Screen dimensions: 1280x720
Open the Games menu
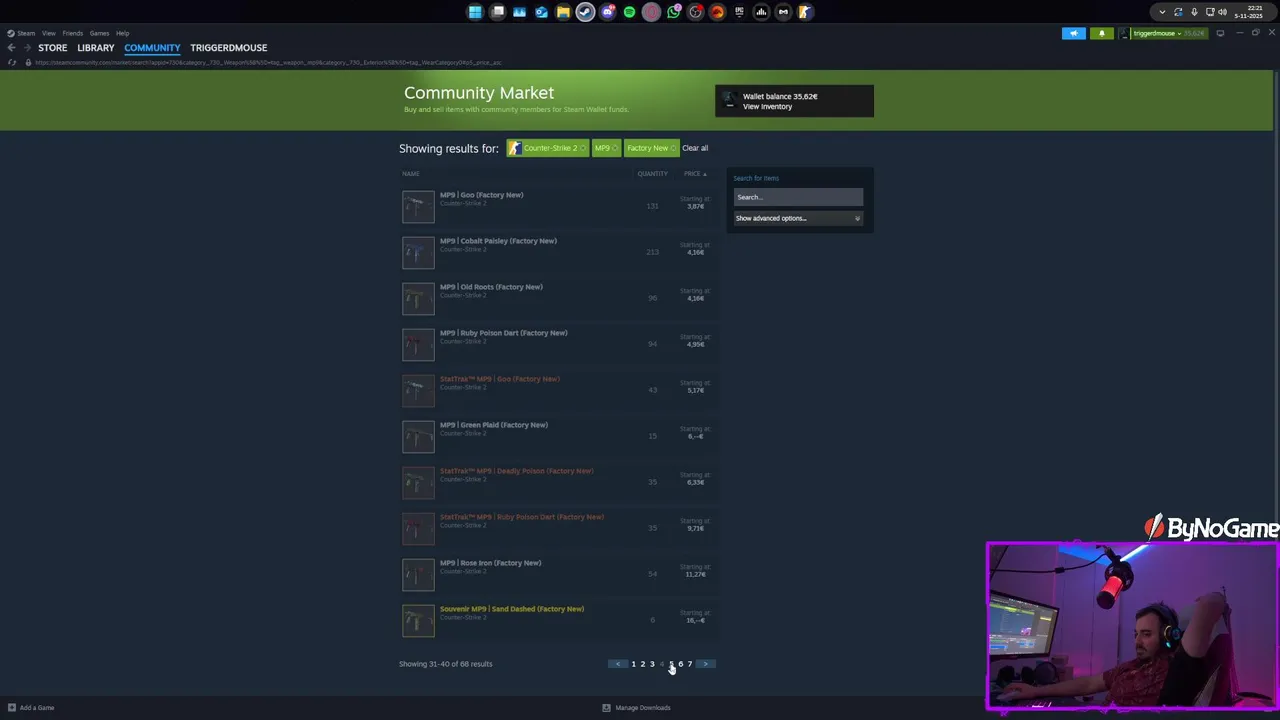(99, 33)
